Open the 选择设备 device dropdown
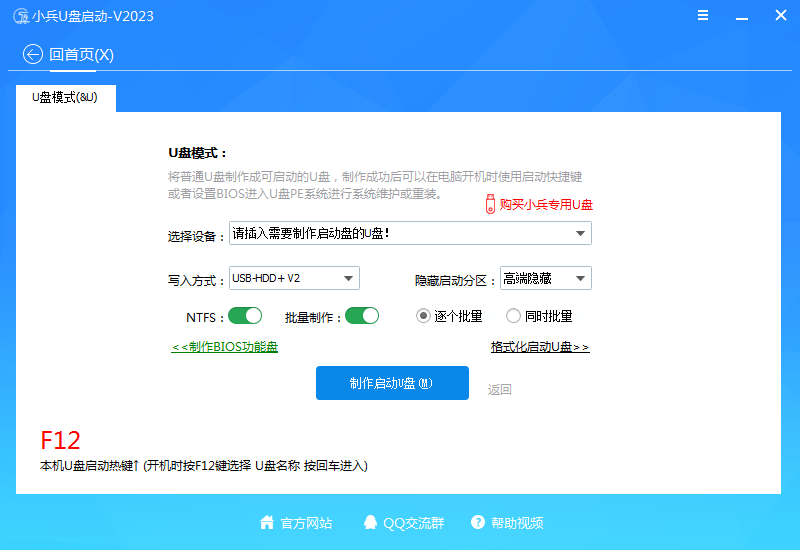The image size is (800, 550). coord(410,233)
